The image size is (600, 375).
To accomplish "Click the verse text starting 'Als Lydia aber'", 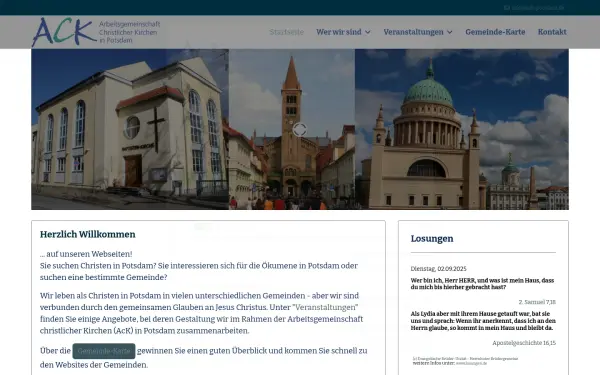I will pos(483,321).
